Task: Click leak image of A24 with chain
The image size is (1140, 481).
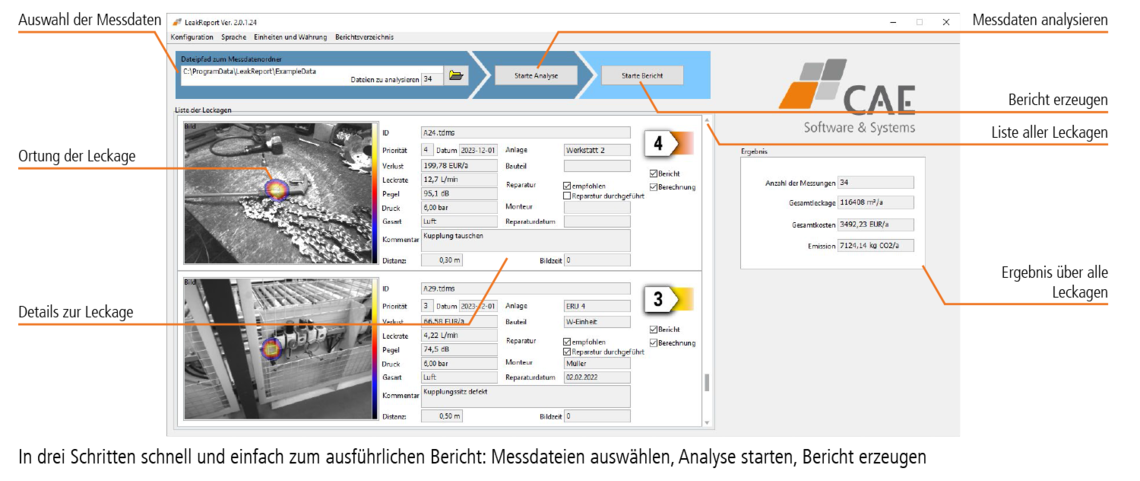Action: click(277, 195)
